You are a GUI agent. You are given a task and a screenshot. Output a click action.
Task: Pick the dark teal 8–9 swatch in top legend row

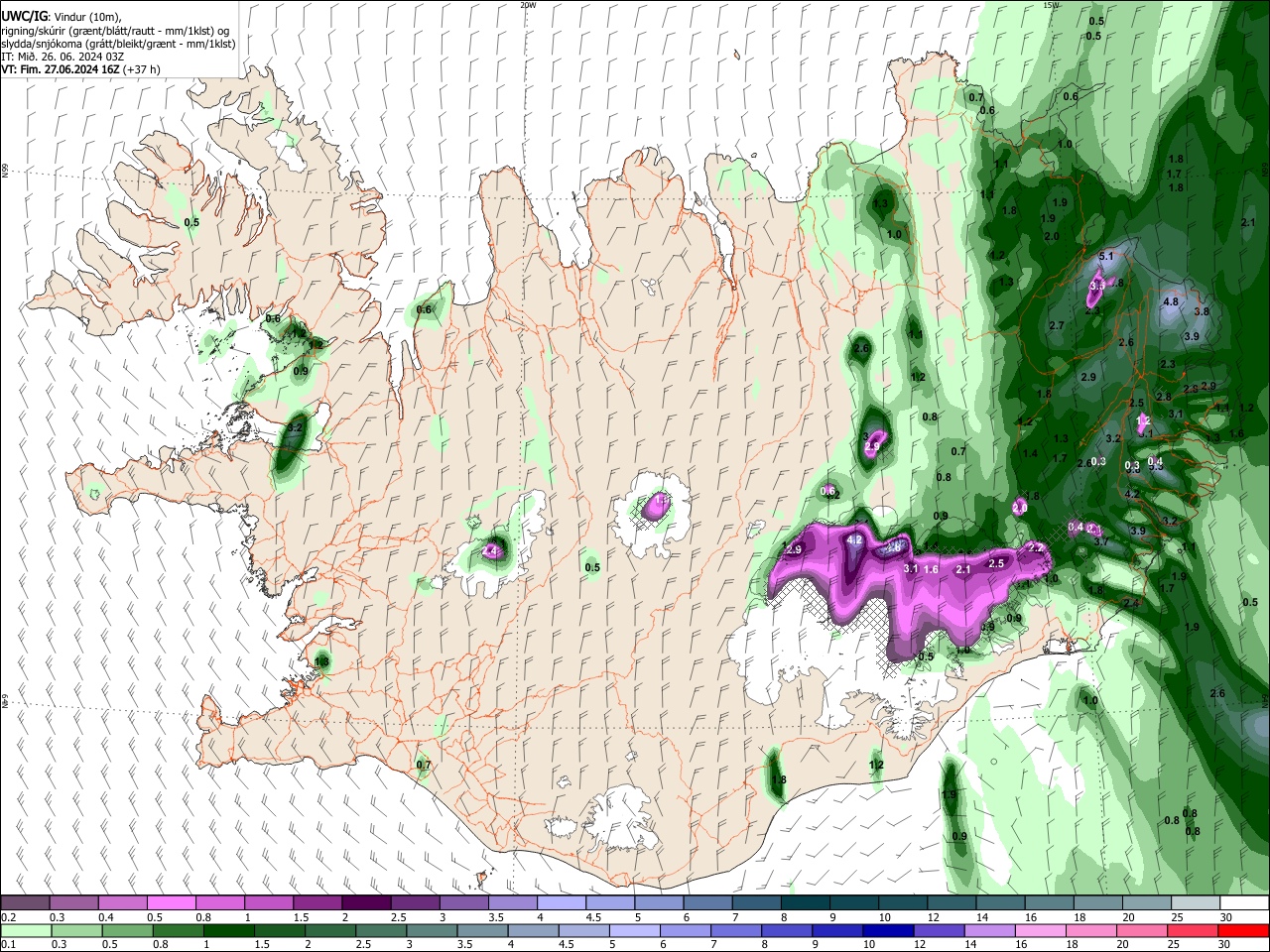click(806, 903)
